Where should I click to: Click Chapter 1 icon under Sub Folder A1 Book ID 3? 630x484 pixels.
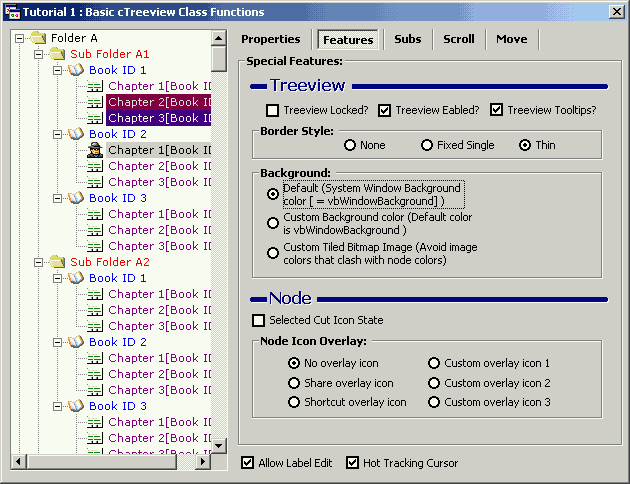click(x=95, y=214)
